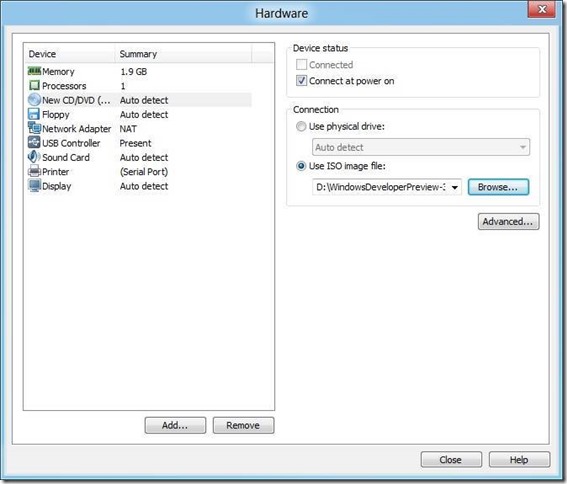
Task: Click the 1.9 GB memory summary
Action: 134,72
